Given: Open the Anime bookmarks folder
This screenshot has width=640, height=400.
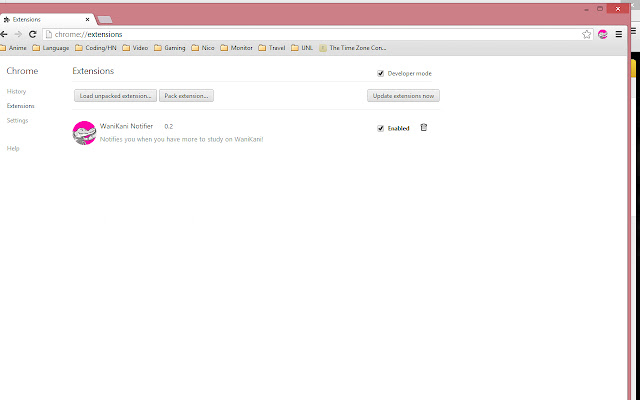Looking at the screenshot, I should click(x=13, y=48).
